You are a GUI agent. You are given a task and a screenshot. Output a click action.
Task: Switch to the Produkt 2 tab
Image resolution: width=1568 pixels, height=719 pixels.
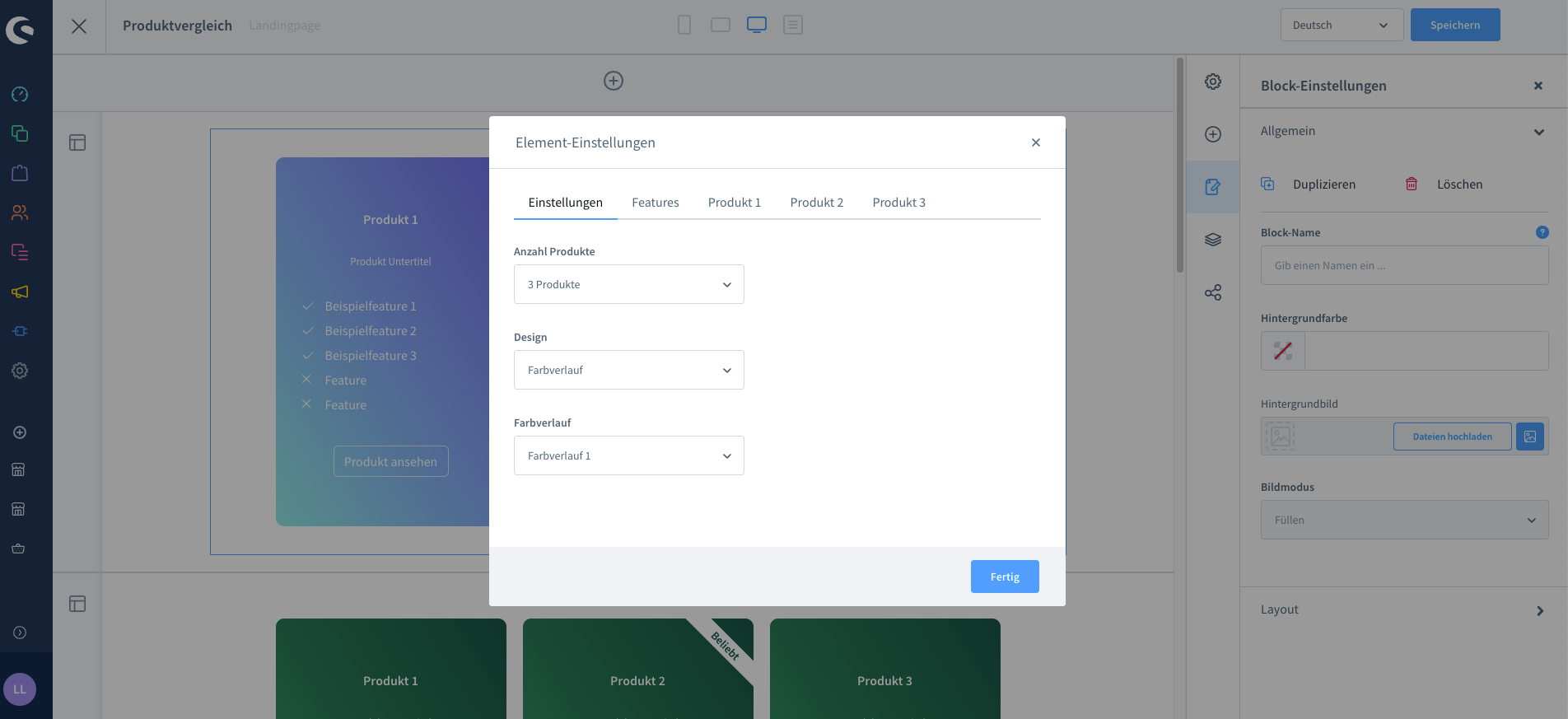click(x=817, y=203)
